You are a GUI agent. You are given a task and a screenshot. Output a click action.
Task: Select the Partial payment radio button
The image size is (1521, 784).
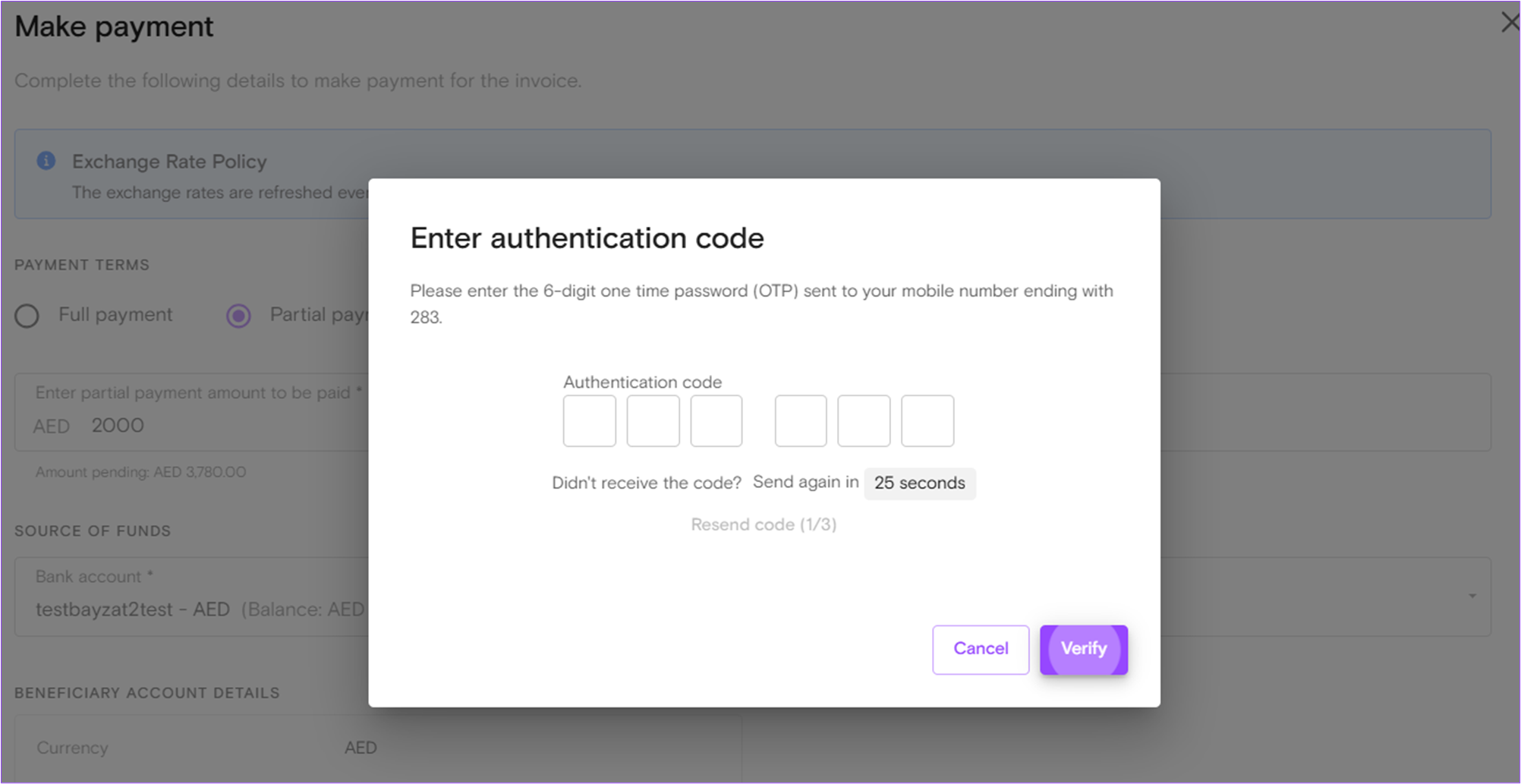point(238,316)
